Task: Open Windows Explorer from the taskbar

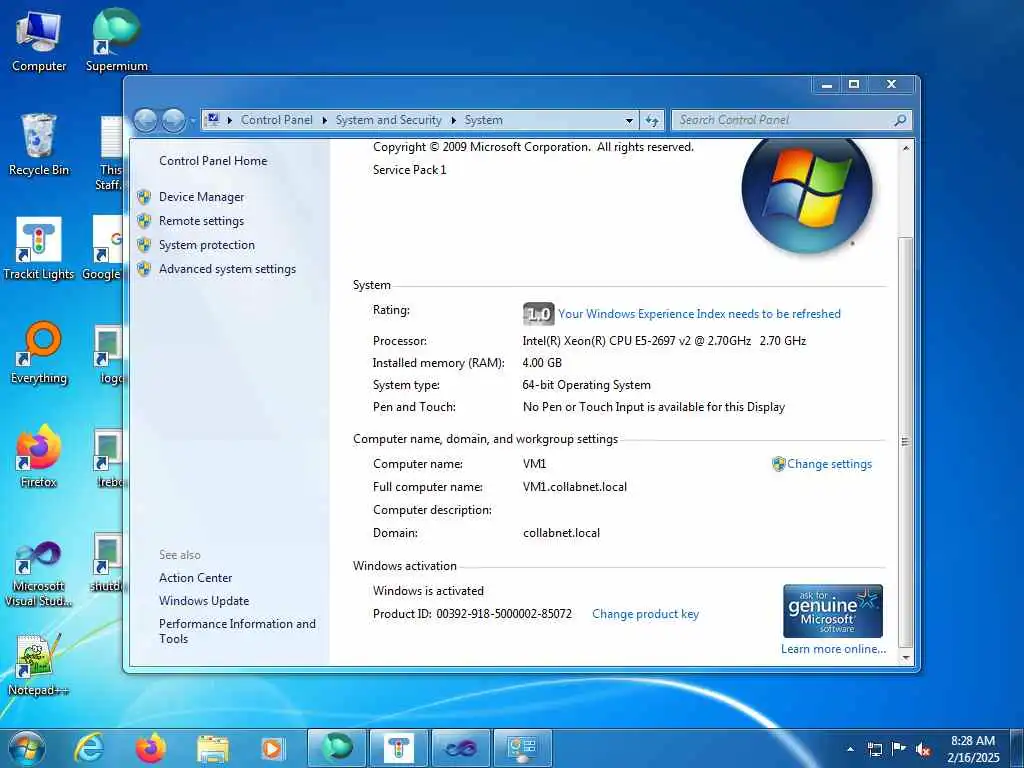Action: 213,749
